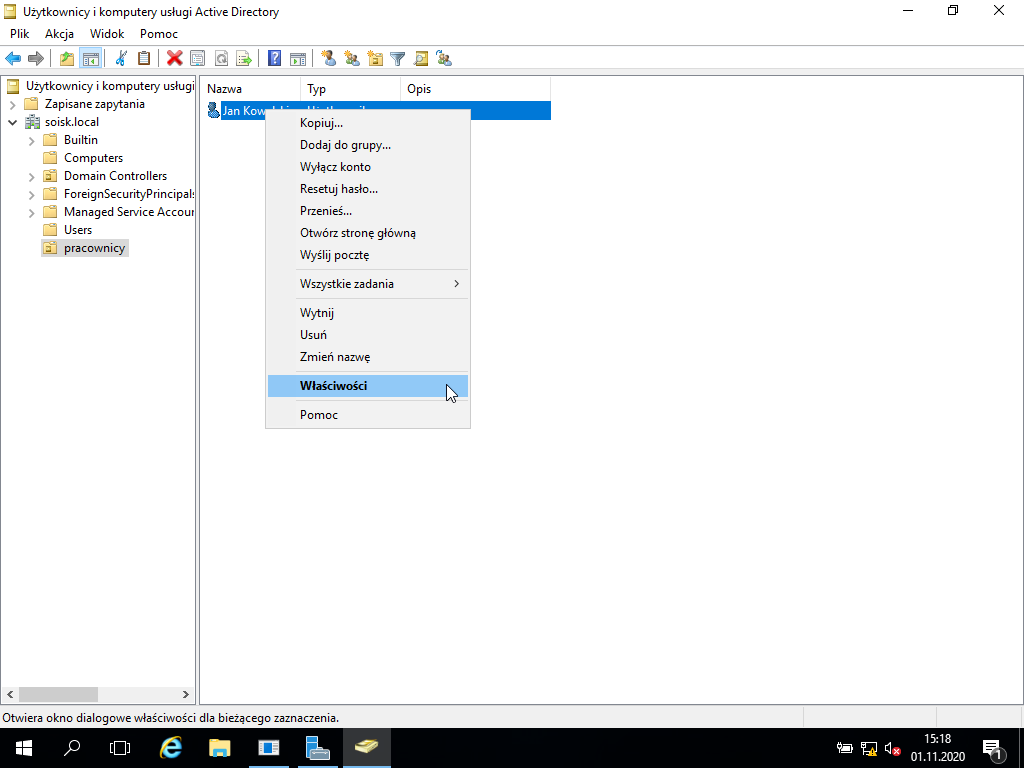1024x768 pixels.
Task: Click the Forward arrow in the toolbar
Action: 35,59
